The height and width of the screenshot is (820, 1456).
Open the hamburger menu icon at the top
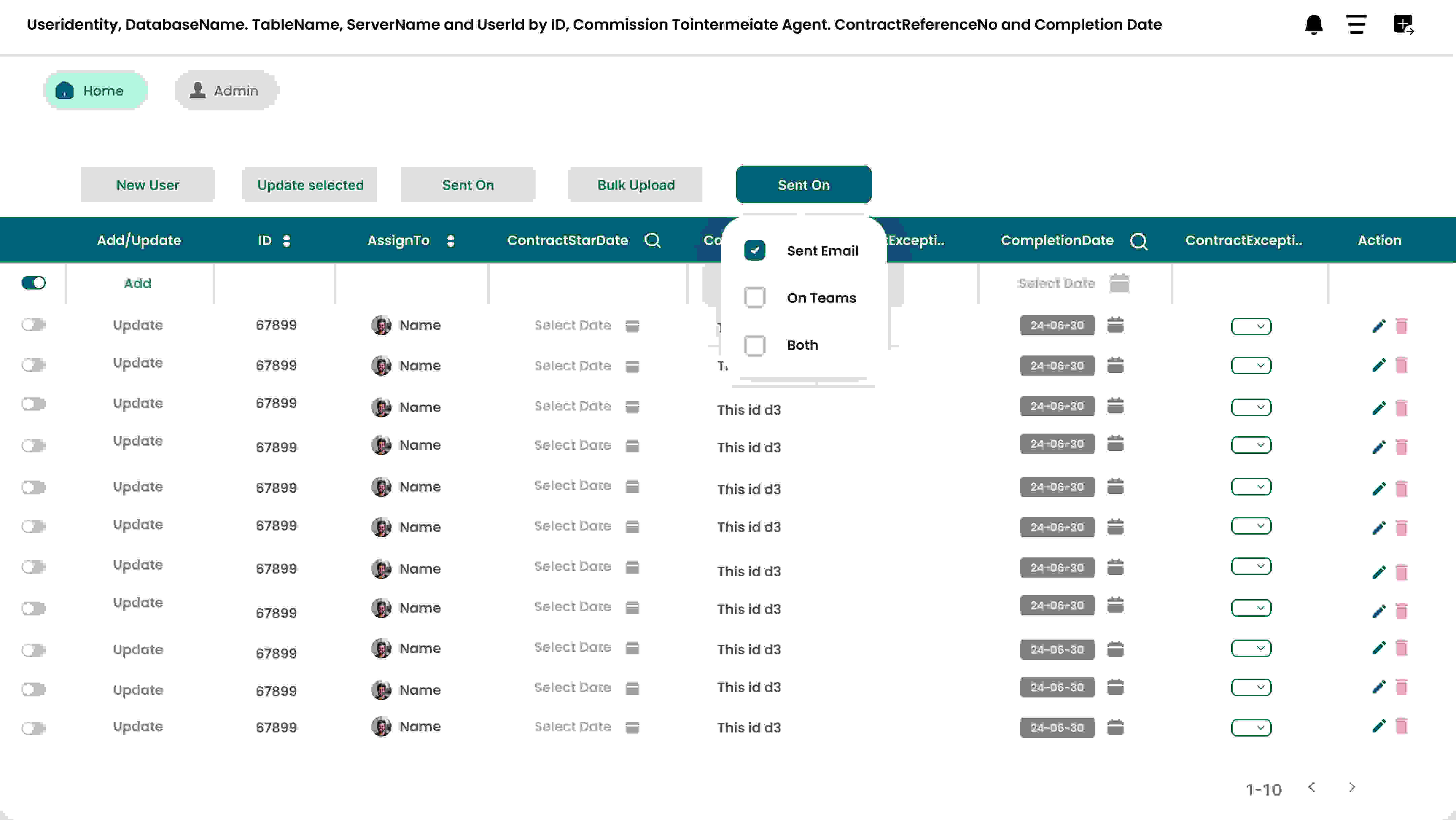[1356, 24]
